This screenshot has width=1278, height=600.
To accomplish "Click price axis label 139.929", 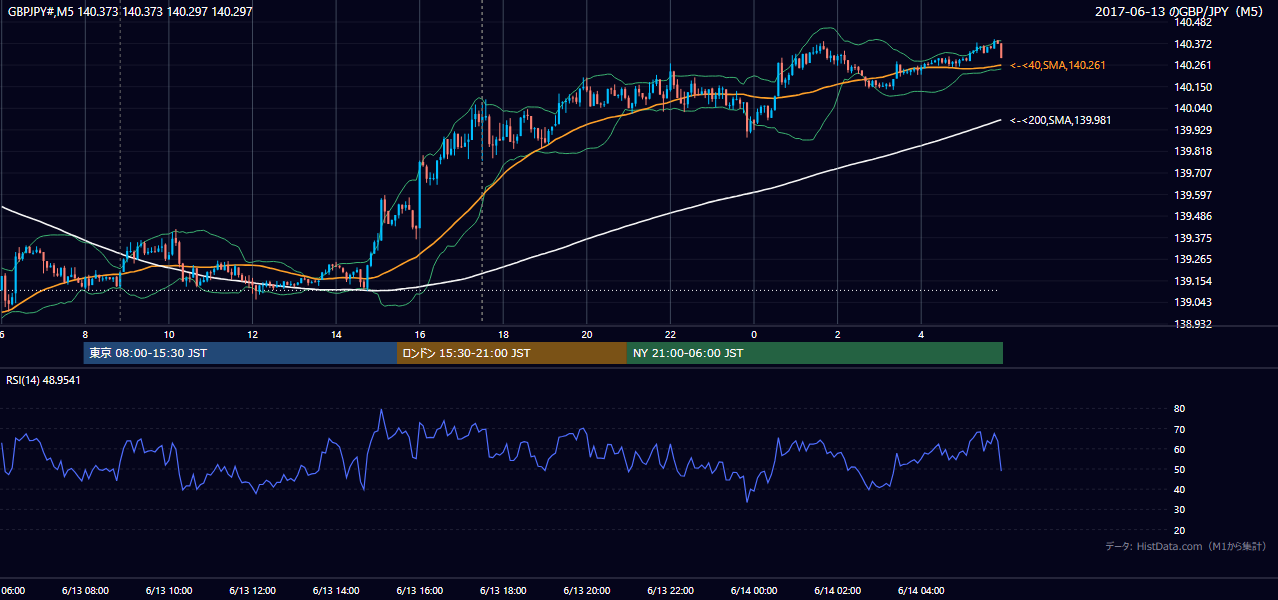I will 1195,130.
